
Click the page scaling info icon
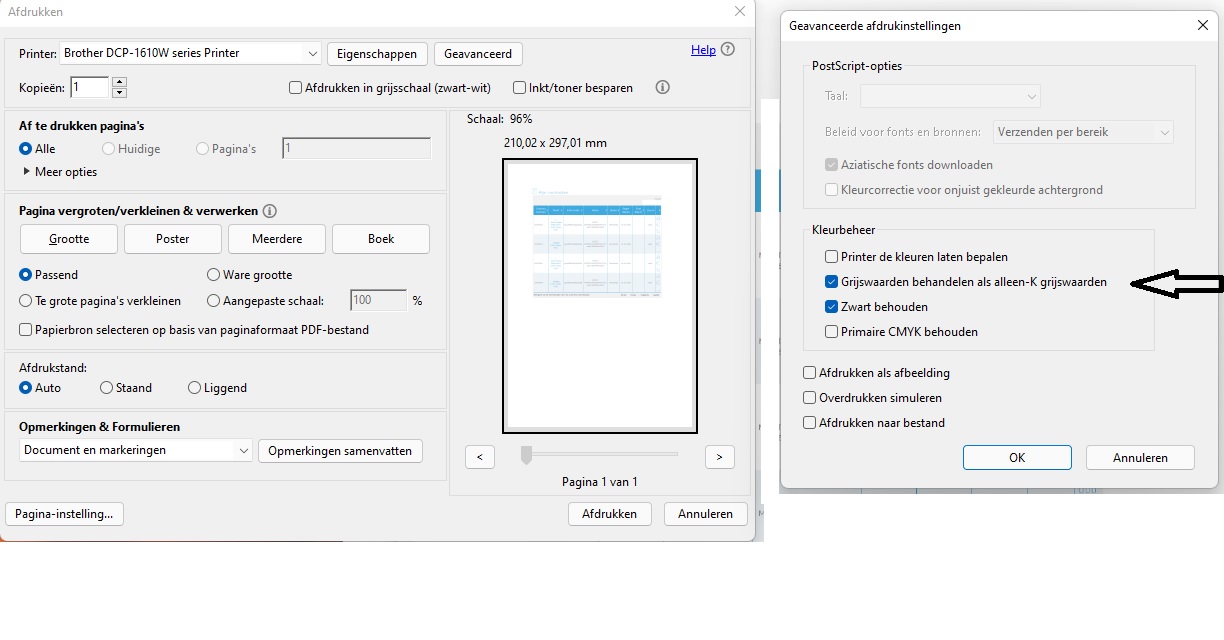[x=270, y=211]
